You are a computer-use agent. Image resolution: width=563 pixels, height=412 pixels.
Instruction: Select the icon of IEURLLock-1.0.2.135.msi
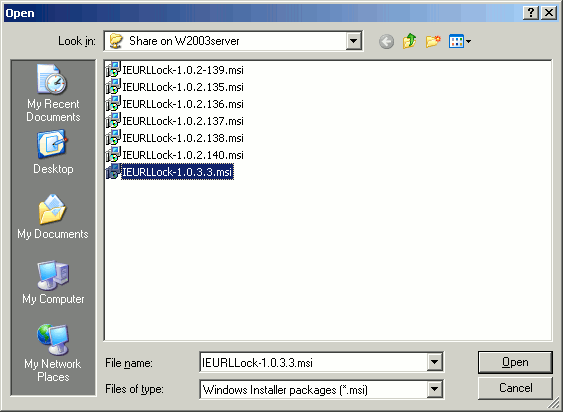tap(113, 87)
